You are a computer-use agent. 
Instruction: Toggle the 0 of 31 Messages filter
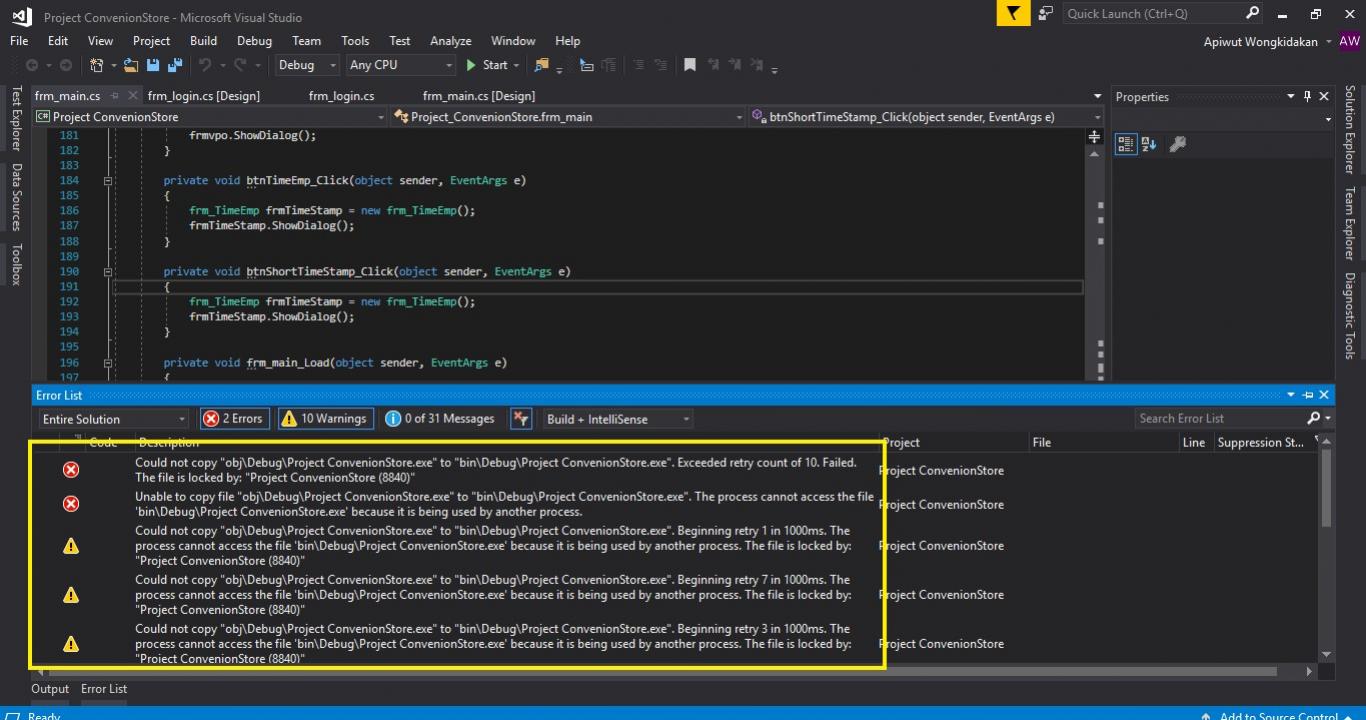click(x=440, y=419)
